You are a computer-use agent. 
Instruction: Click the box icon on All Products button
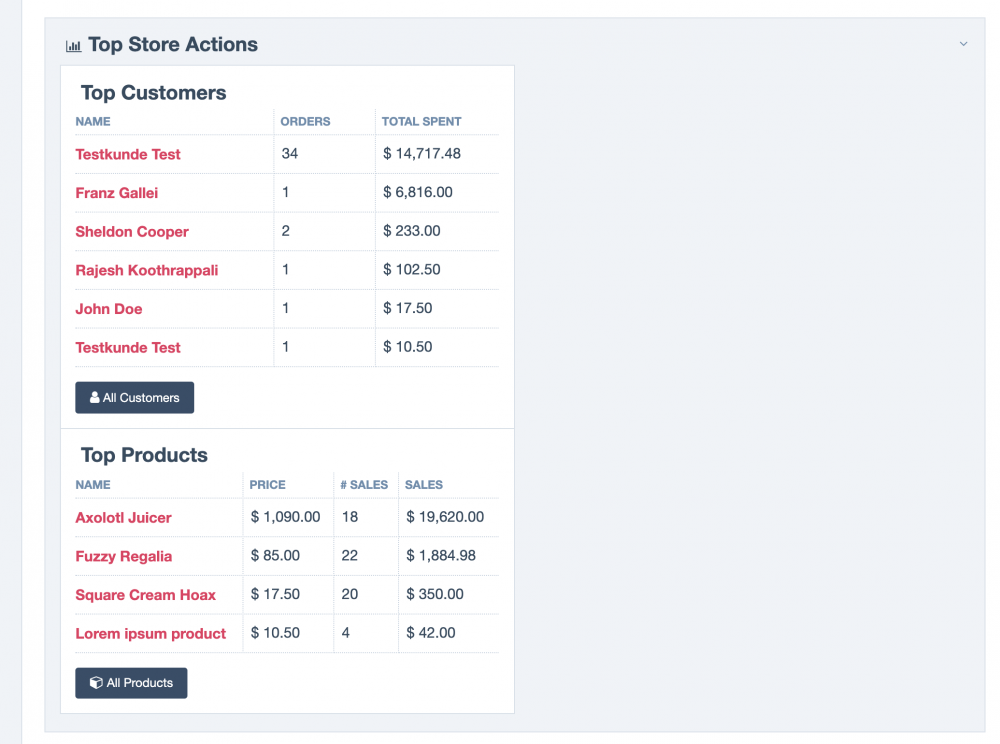click(x=96, y=683)
